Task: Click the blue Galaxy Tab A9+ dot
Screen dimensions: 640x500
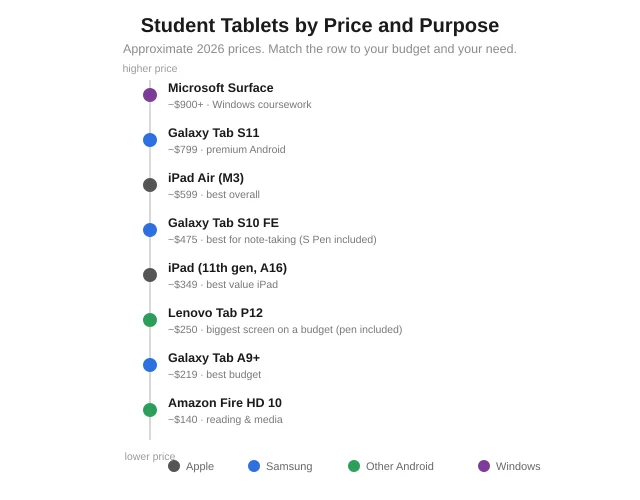Action: click(150, 365)
